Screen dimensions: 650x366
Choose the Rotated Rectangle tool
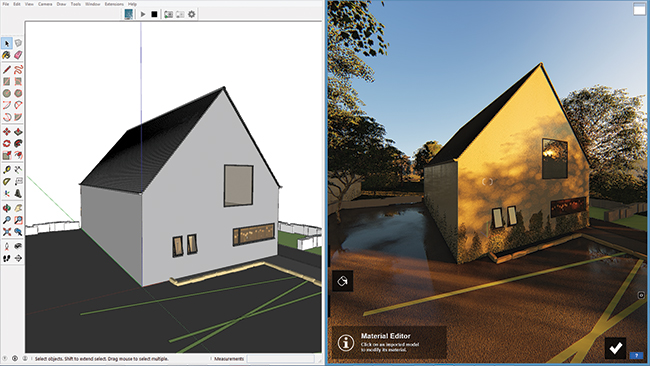coord(18,82)
